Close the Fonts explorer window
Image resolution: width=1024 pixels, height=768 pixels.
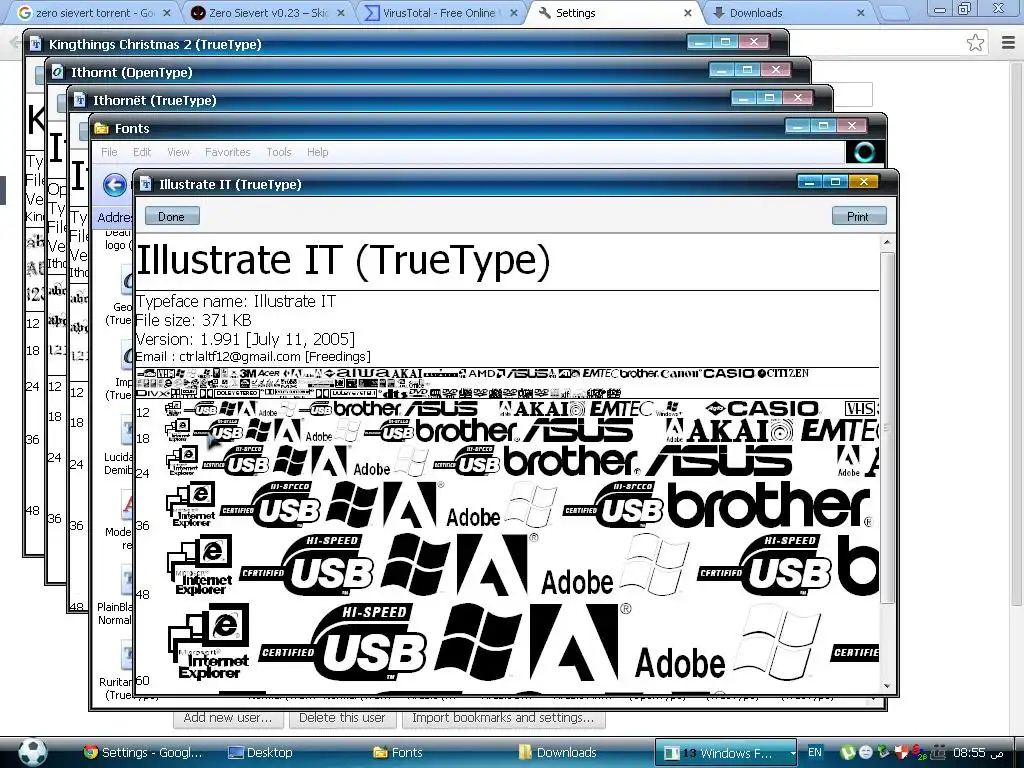(852, 125)
